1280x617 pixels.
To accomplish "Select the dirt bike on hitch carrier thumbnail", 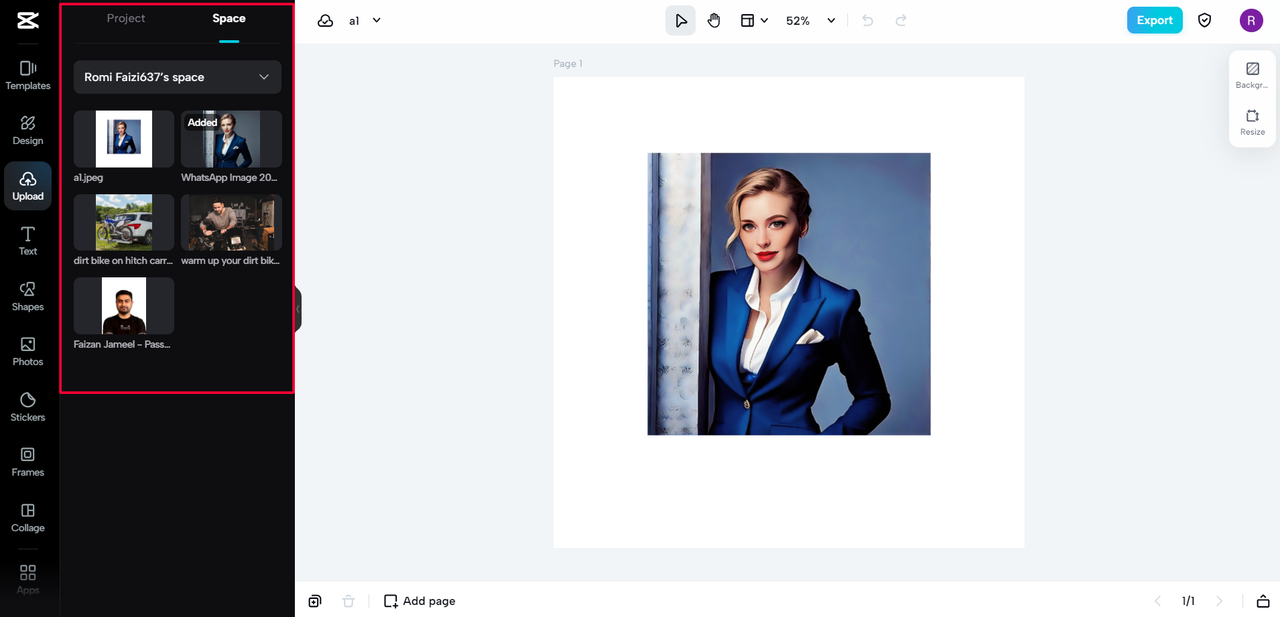I will point(124,222).
